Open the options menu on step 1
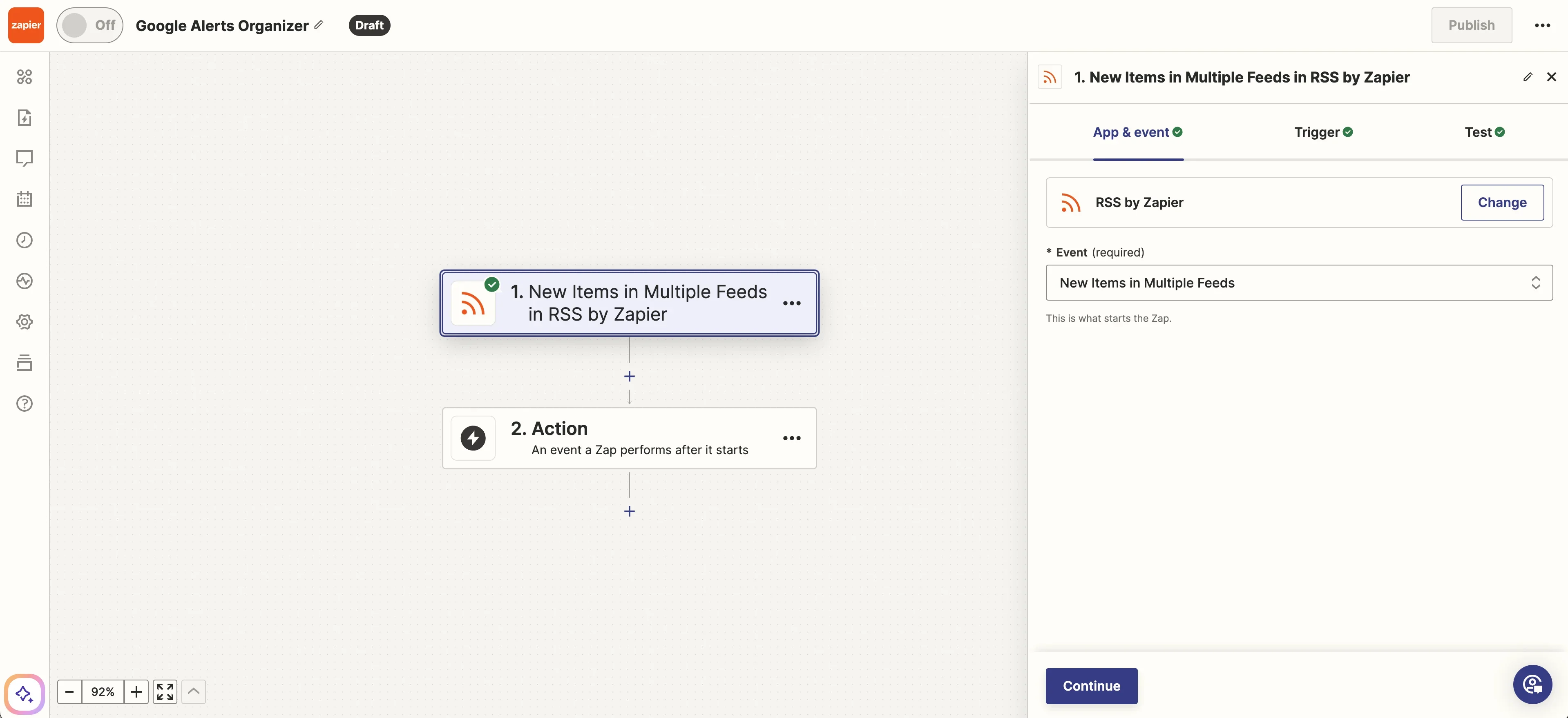The image size is (1568, 718). 791,303
